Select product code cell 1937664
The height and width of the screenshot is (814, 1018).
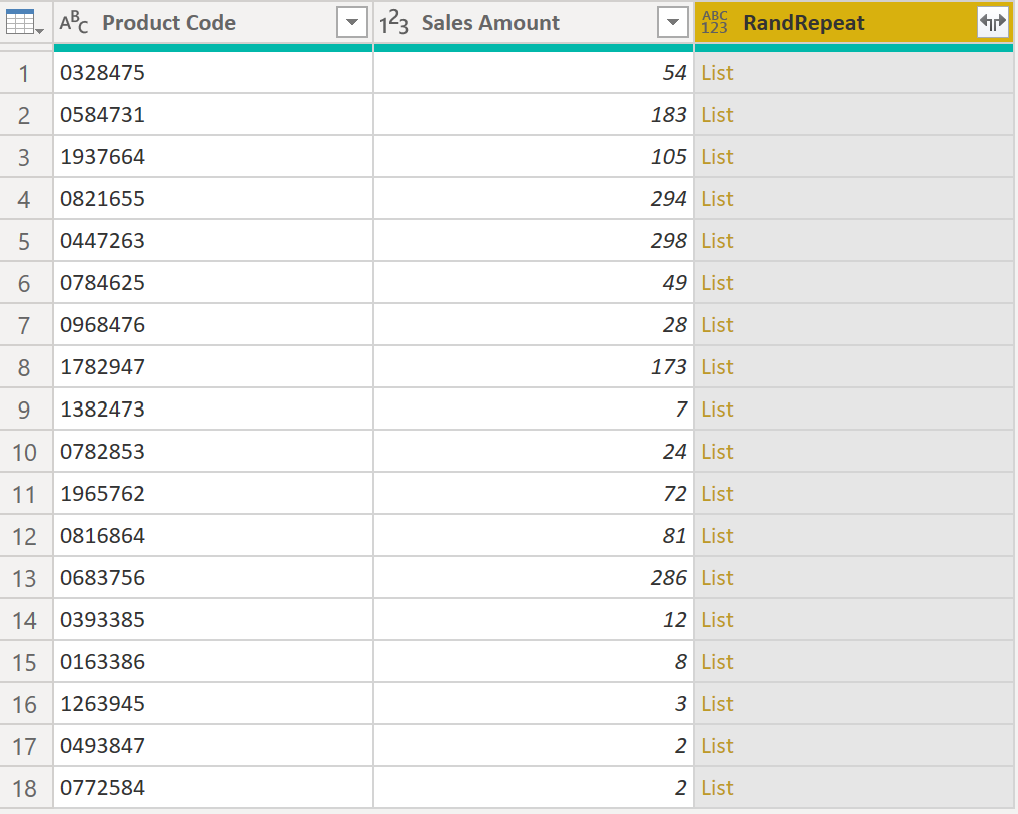click(213, 157)
